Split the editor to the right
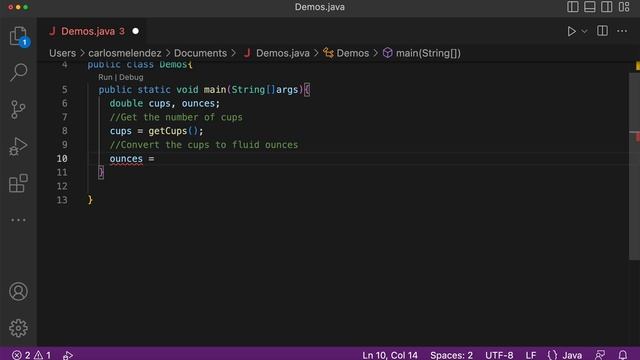This screenshot has height=360, width=640. point(602,31)
